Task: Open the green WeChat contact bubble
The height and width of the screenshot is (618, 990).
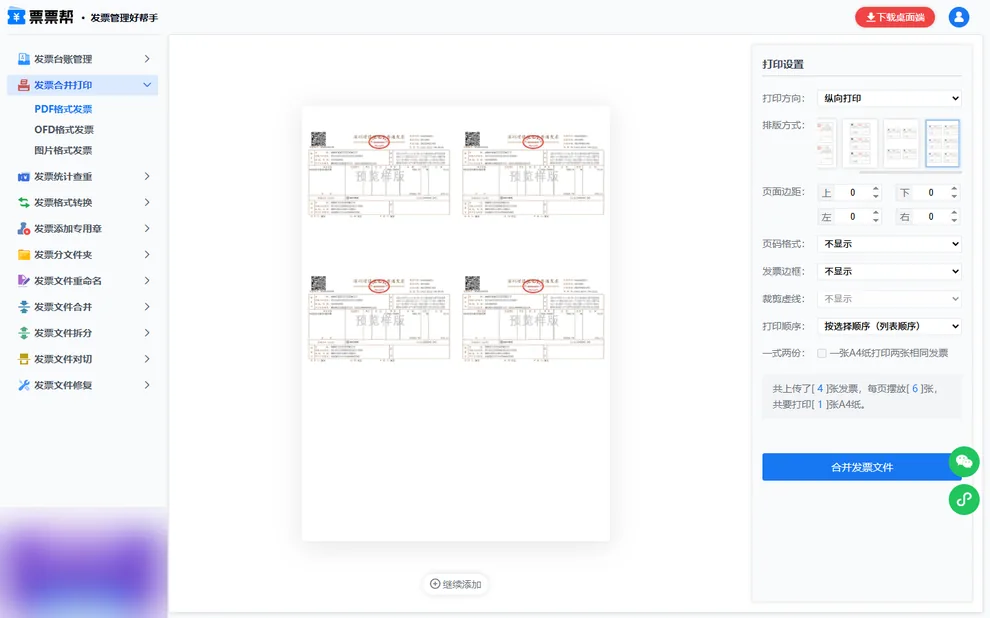Action: pos(963,461)
